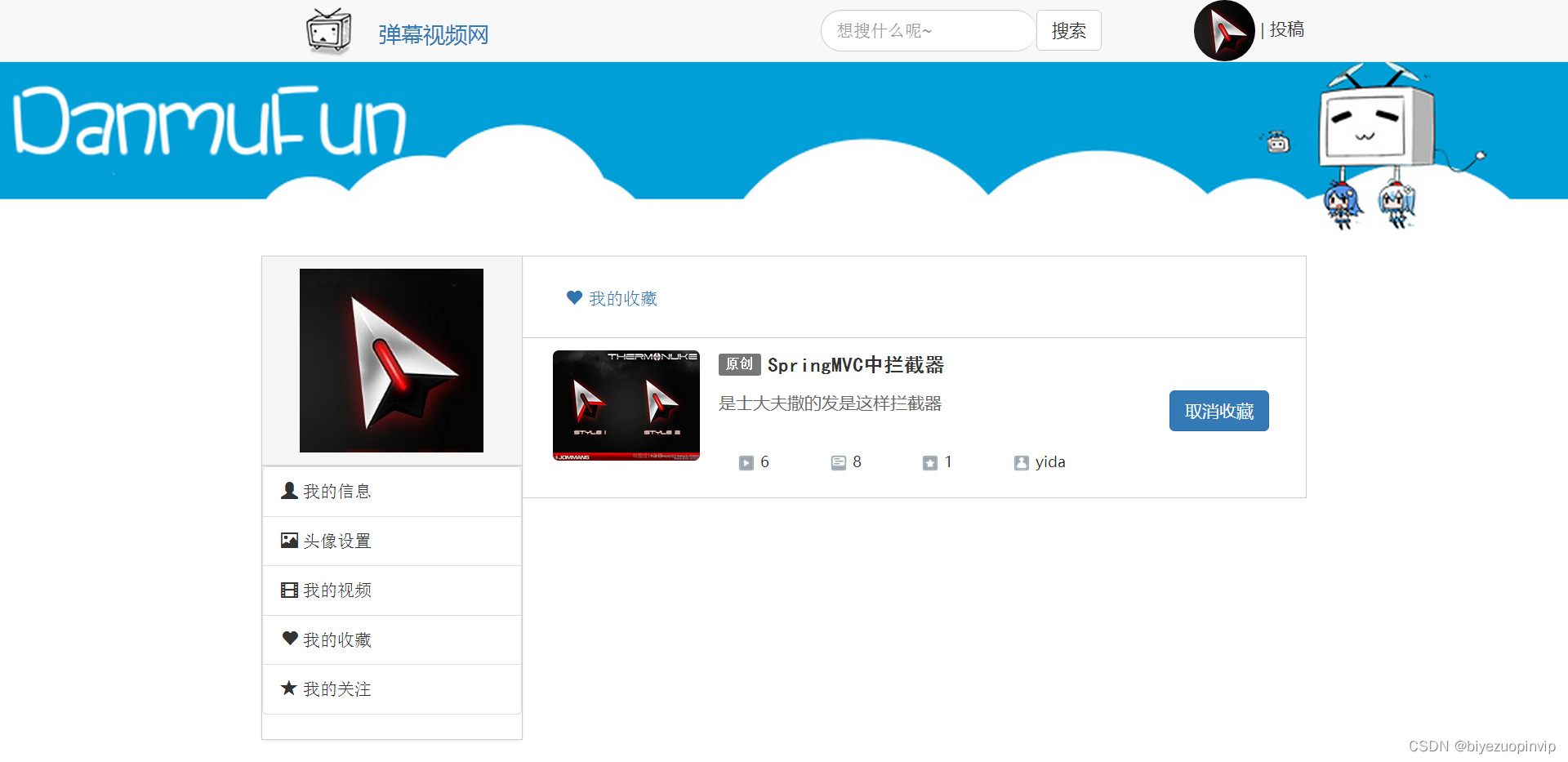This screenshot has height=762, width=1568.
Task: Click the 搜索 search button
Action: pyautogui.click(x=1068, y=31)
